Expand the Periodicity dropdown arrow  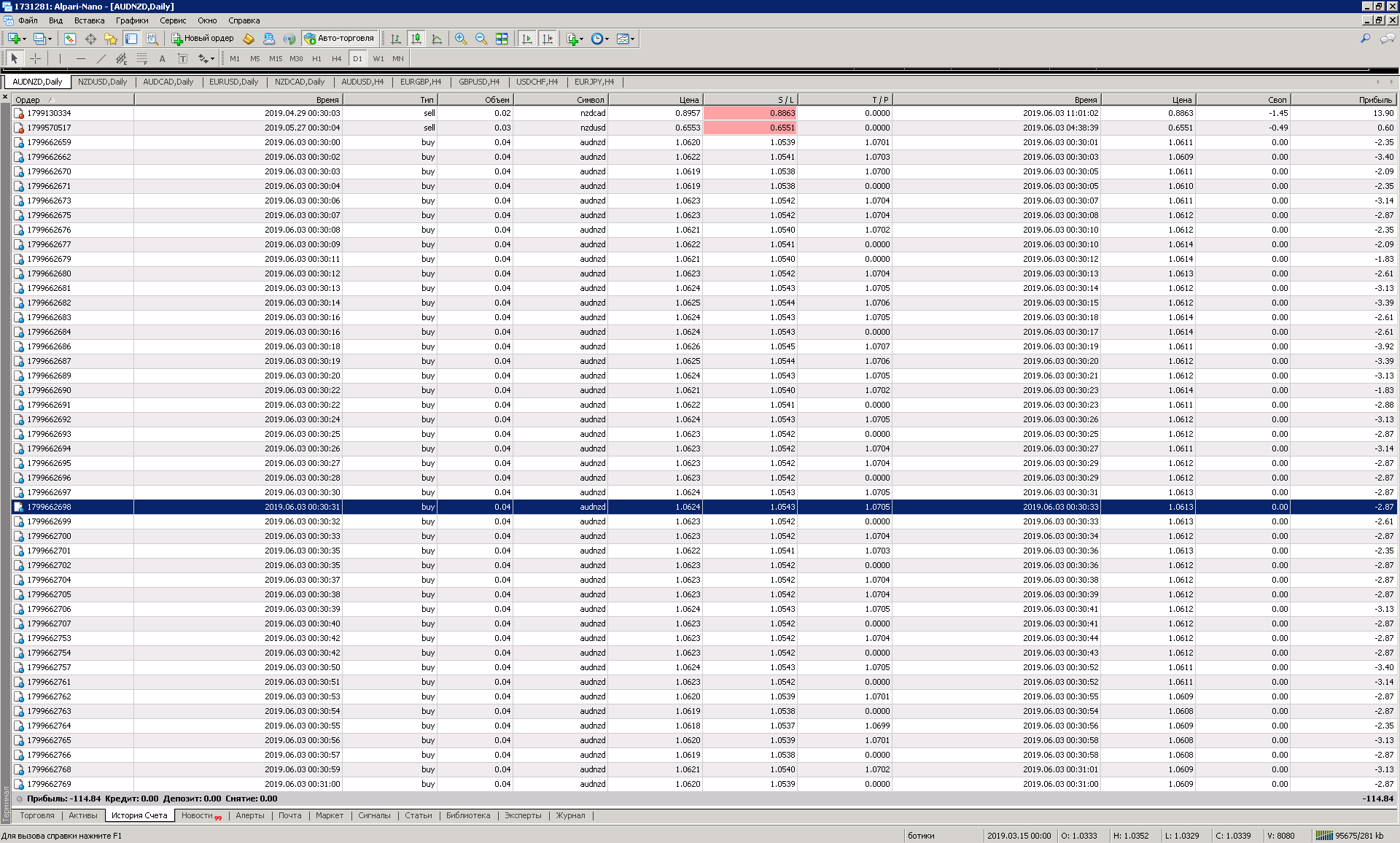tap(607, 39)
